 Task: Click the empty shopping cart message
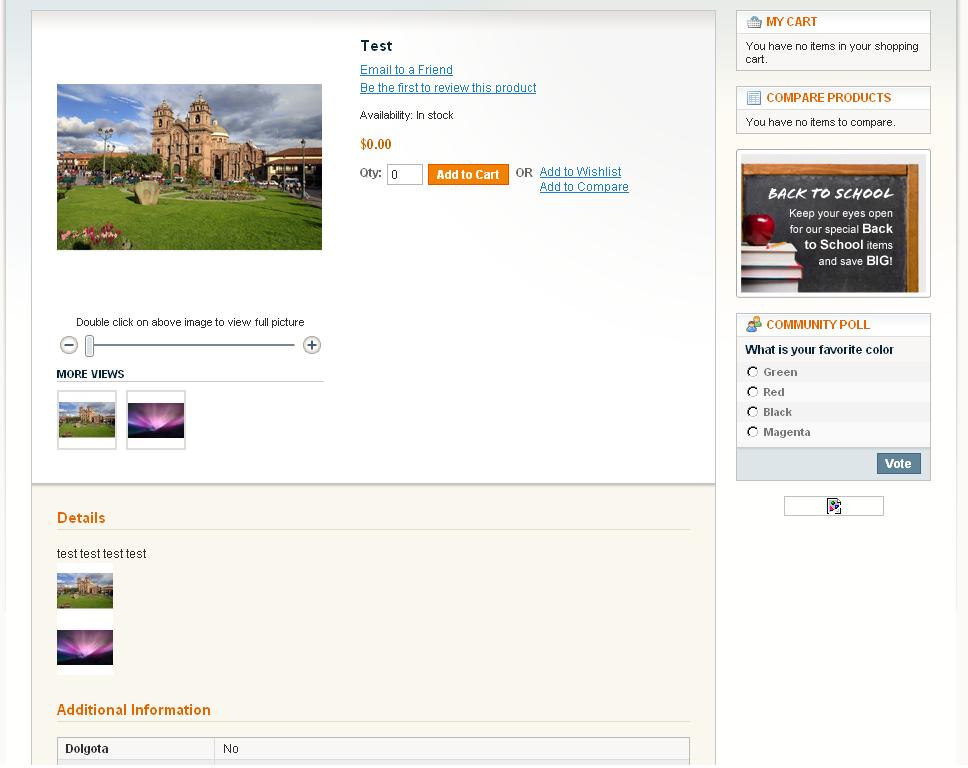click(832, 52)
